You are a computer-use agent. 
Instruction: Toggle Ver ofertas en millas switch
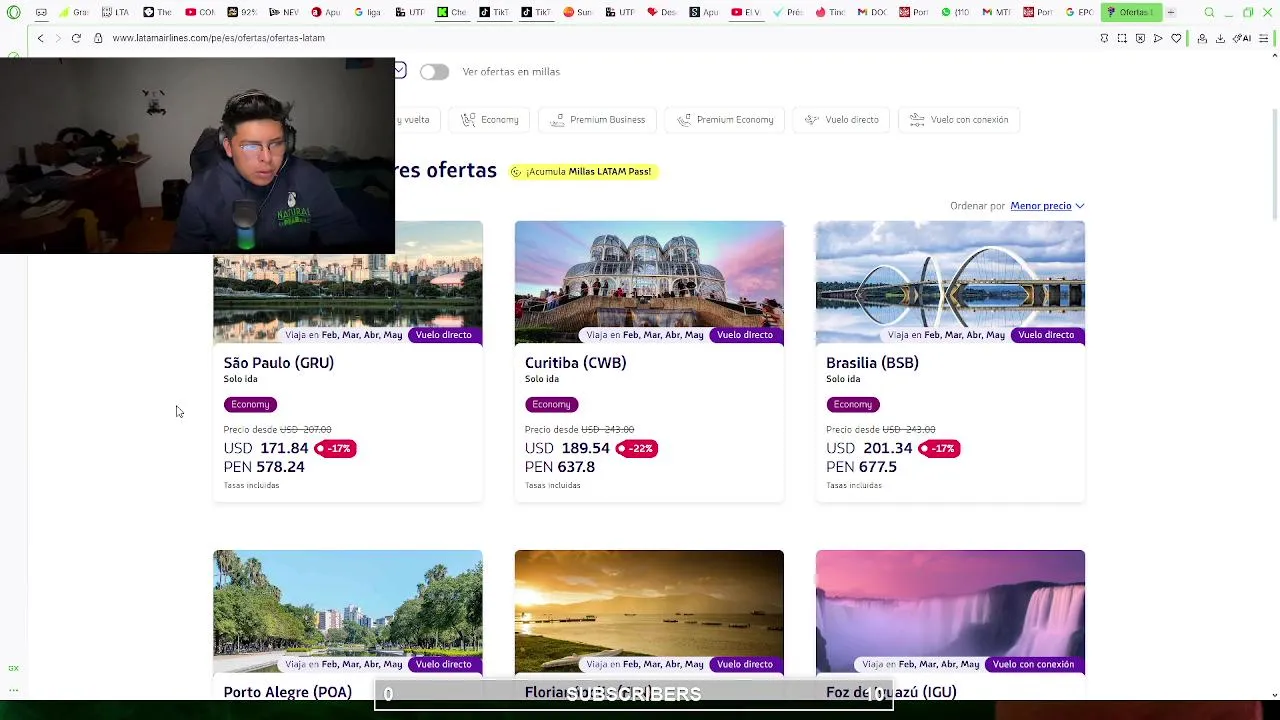pos(434,72)
